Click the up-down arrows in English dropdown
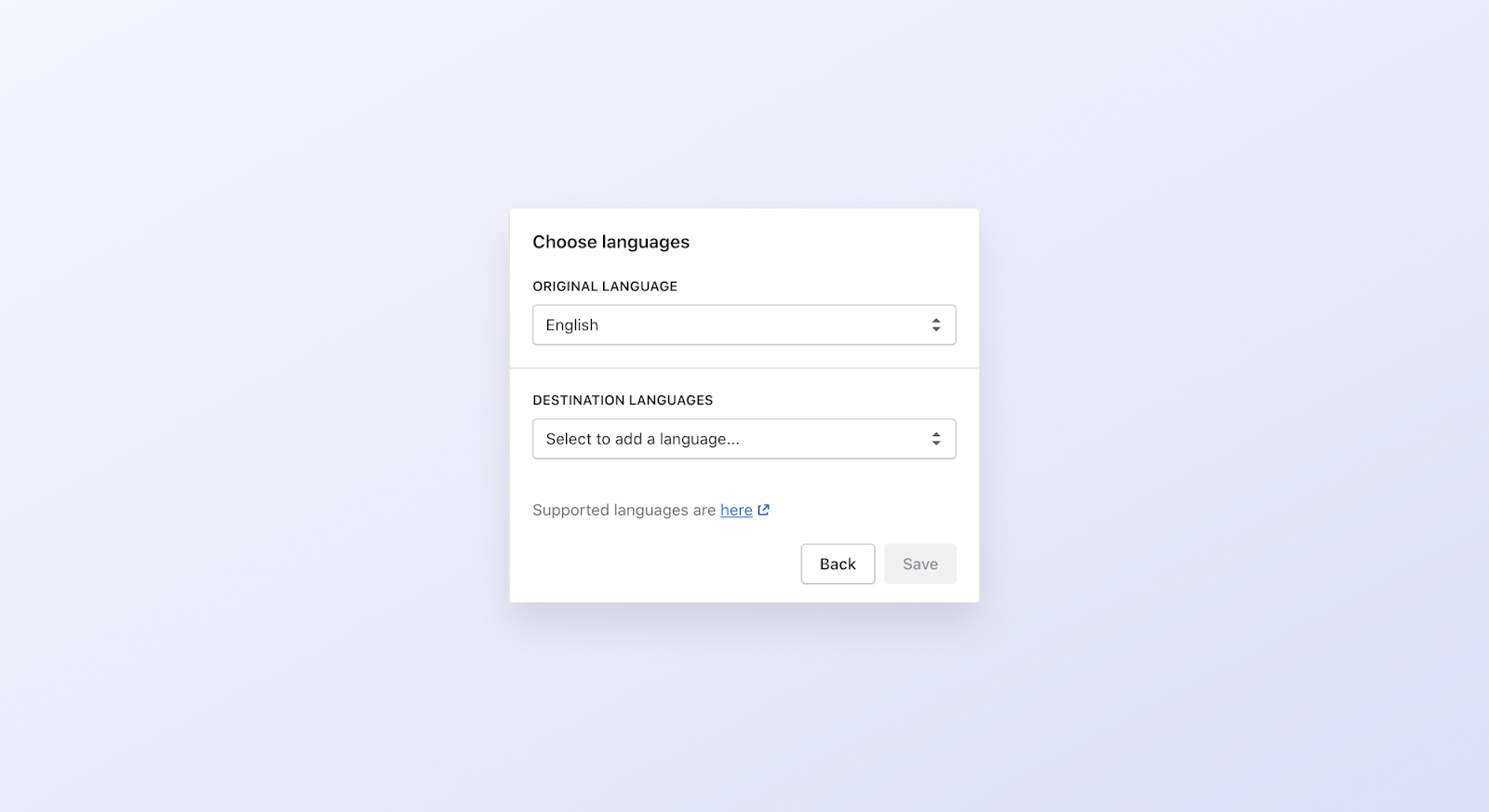Viewport: 1489px width, 812px height. [x=935, y=325]
